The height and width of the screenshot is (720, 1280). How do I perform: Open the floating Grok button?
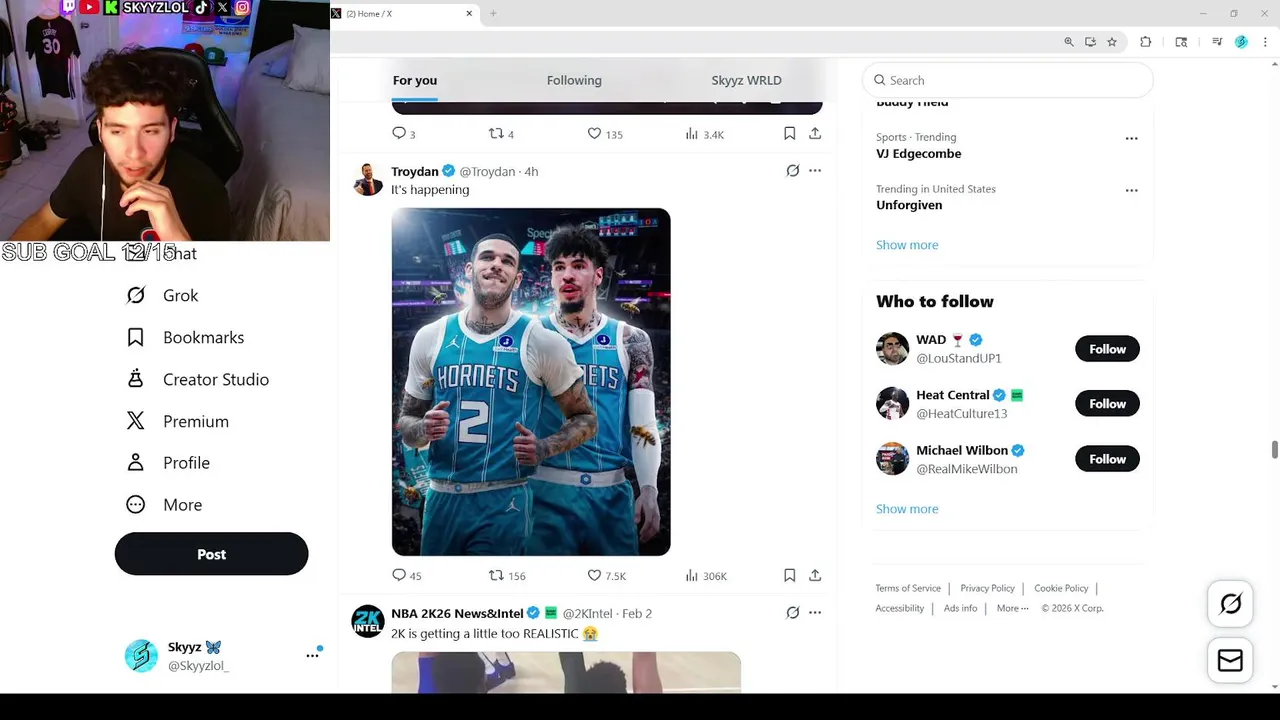pos(1230,604)
